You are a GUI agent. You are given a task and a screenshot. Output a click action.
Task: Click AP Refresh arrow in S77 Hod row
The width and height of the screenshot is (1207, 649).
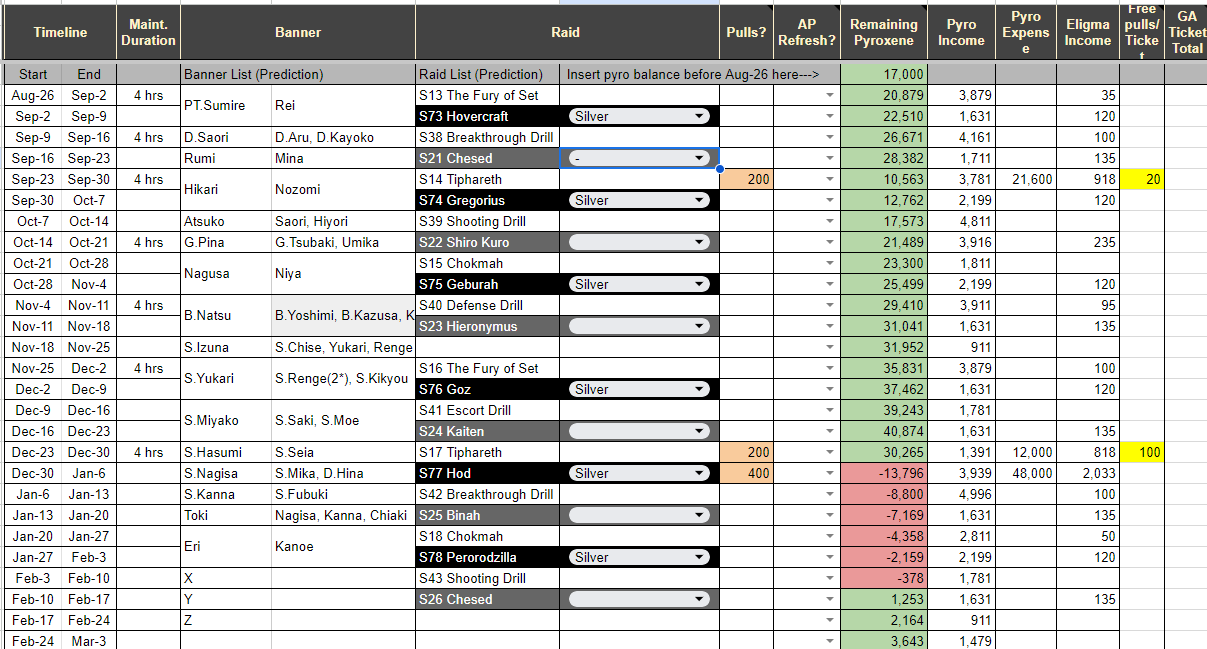click(x=829, y=473)
